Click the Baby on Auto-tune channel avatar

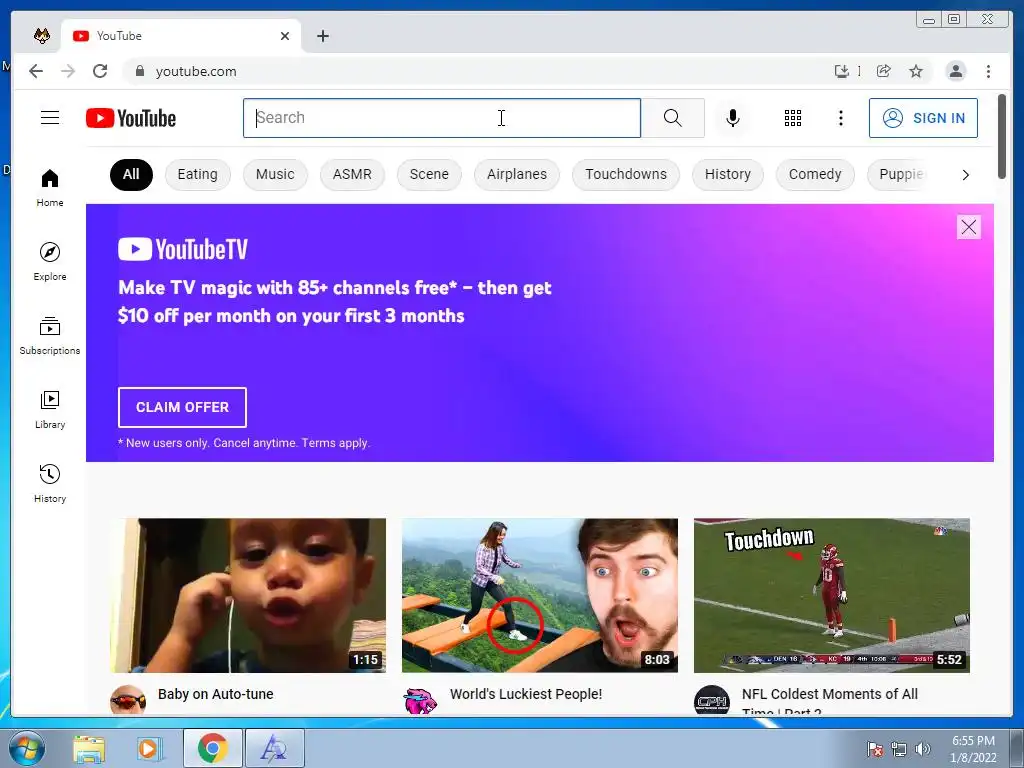click(x=127, y=699)
